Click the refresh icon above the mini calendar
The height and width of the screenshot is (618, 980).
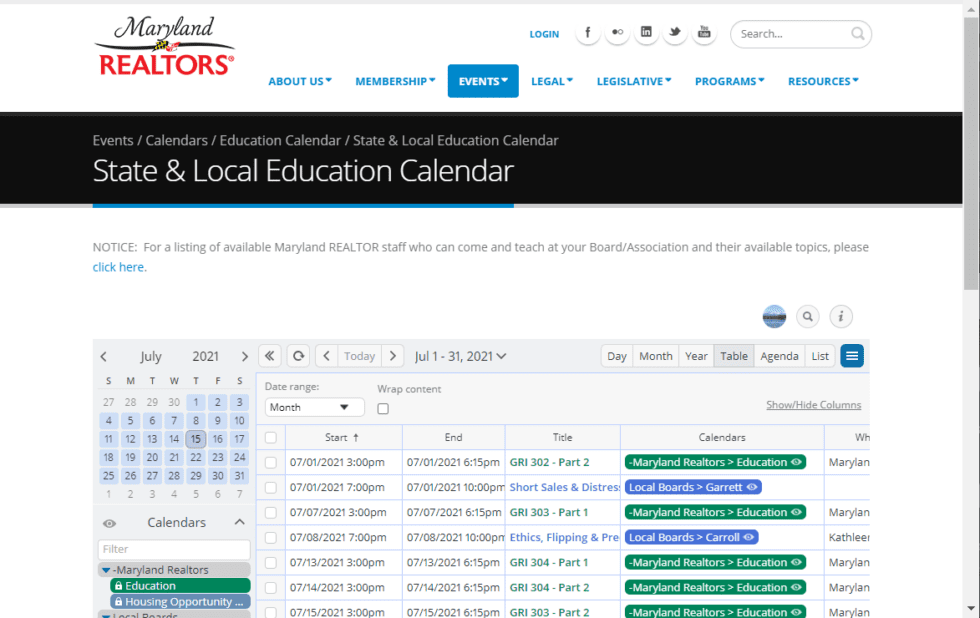[x=297, y=355]
